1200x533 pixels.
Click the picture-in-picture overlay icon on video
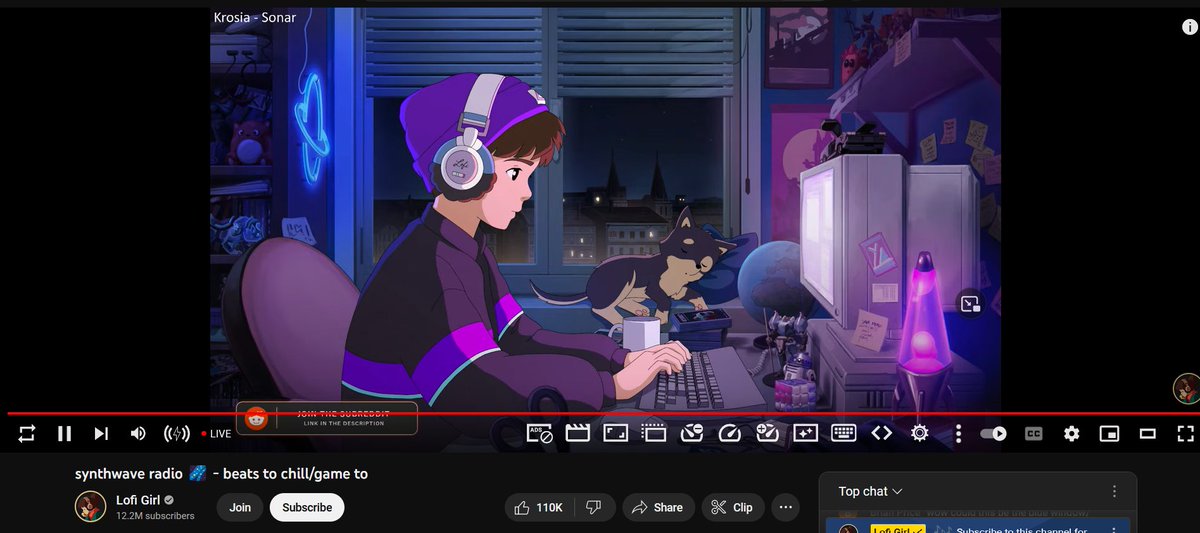click(x=970, y=304)
